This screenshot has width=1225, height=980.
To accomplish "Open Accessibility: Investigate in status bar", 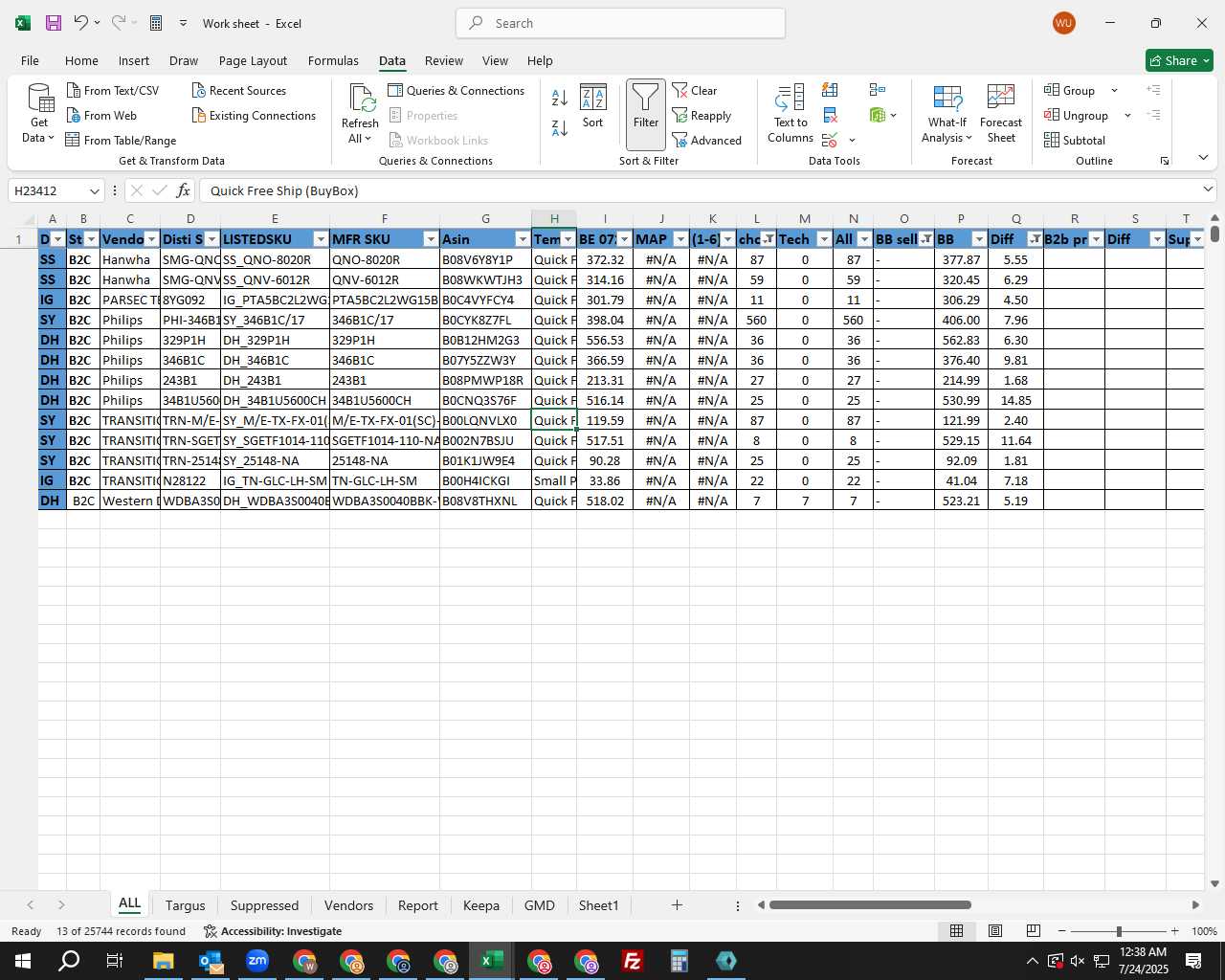I will (x=273, y=931).
